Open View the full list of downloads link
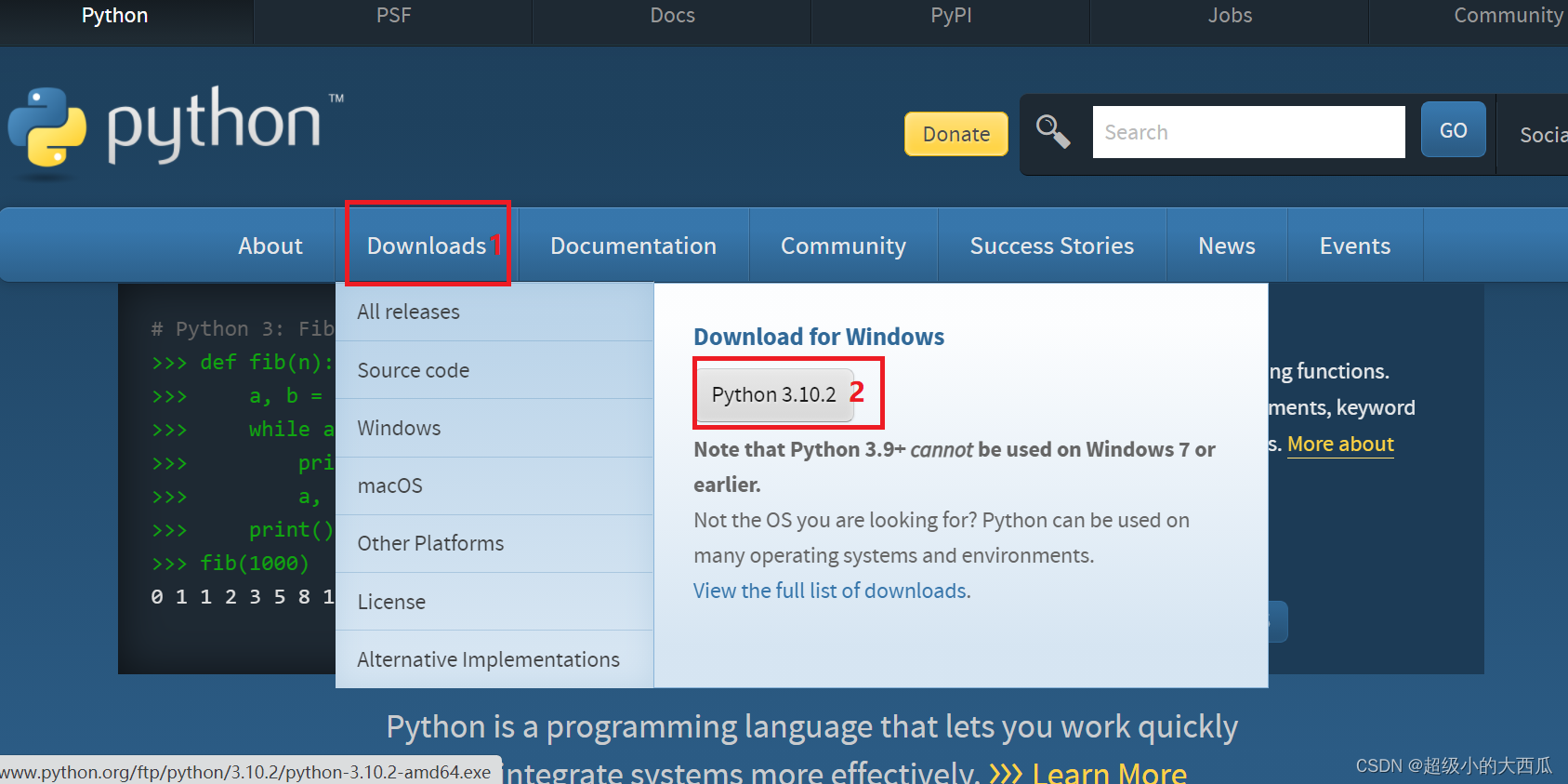The height and width of the screenshot is (784, 1568). click(x=832, y=591)
